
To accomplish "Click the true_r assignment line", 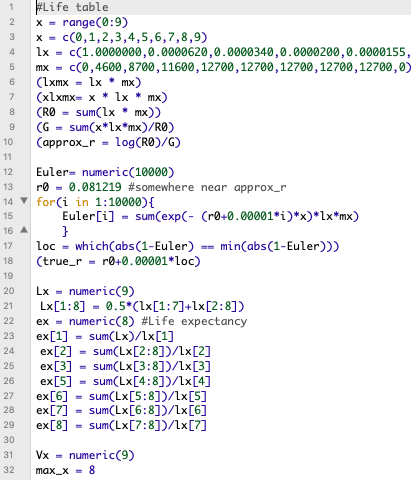I will [x=118, y=261].
